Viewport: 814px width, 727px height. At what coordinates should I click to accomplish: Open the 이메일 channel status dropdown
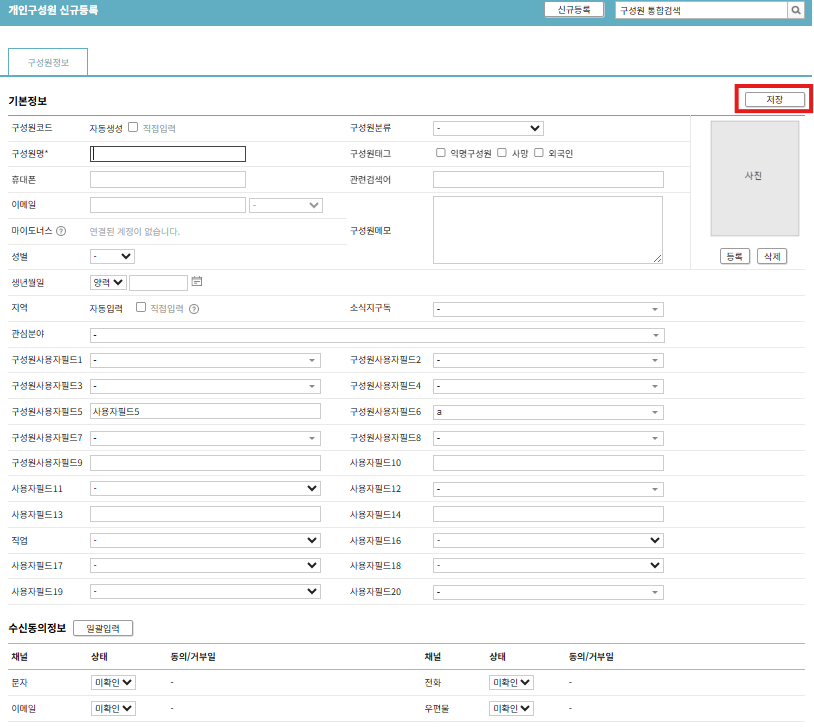click(x=113, y=708)
